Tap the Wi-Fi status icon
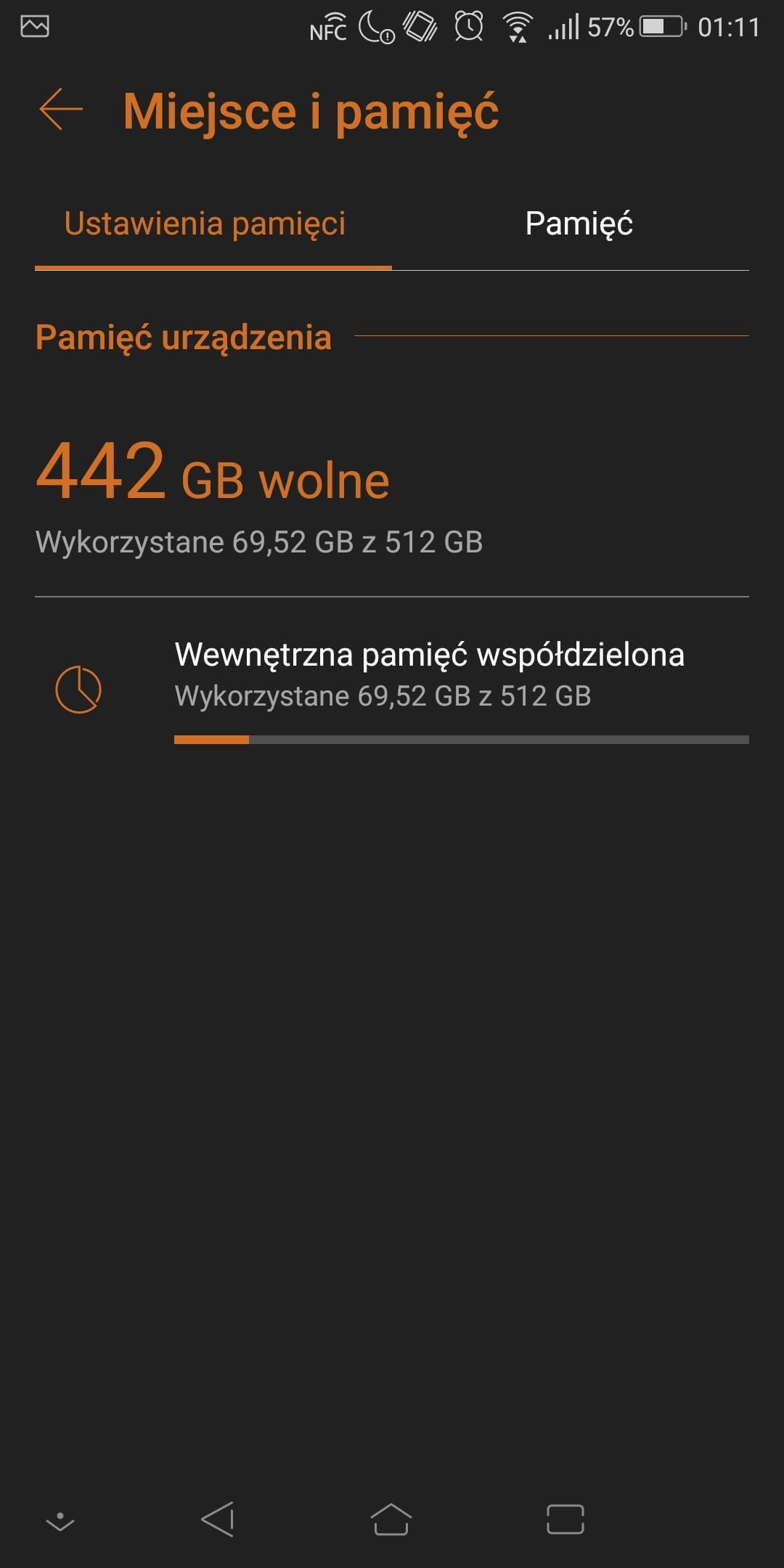The image size is (784, 1568). (518, 28)
